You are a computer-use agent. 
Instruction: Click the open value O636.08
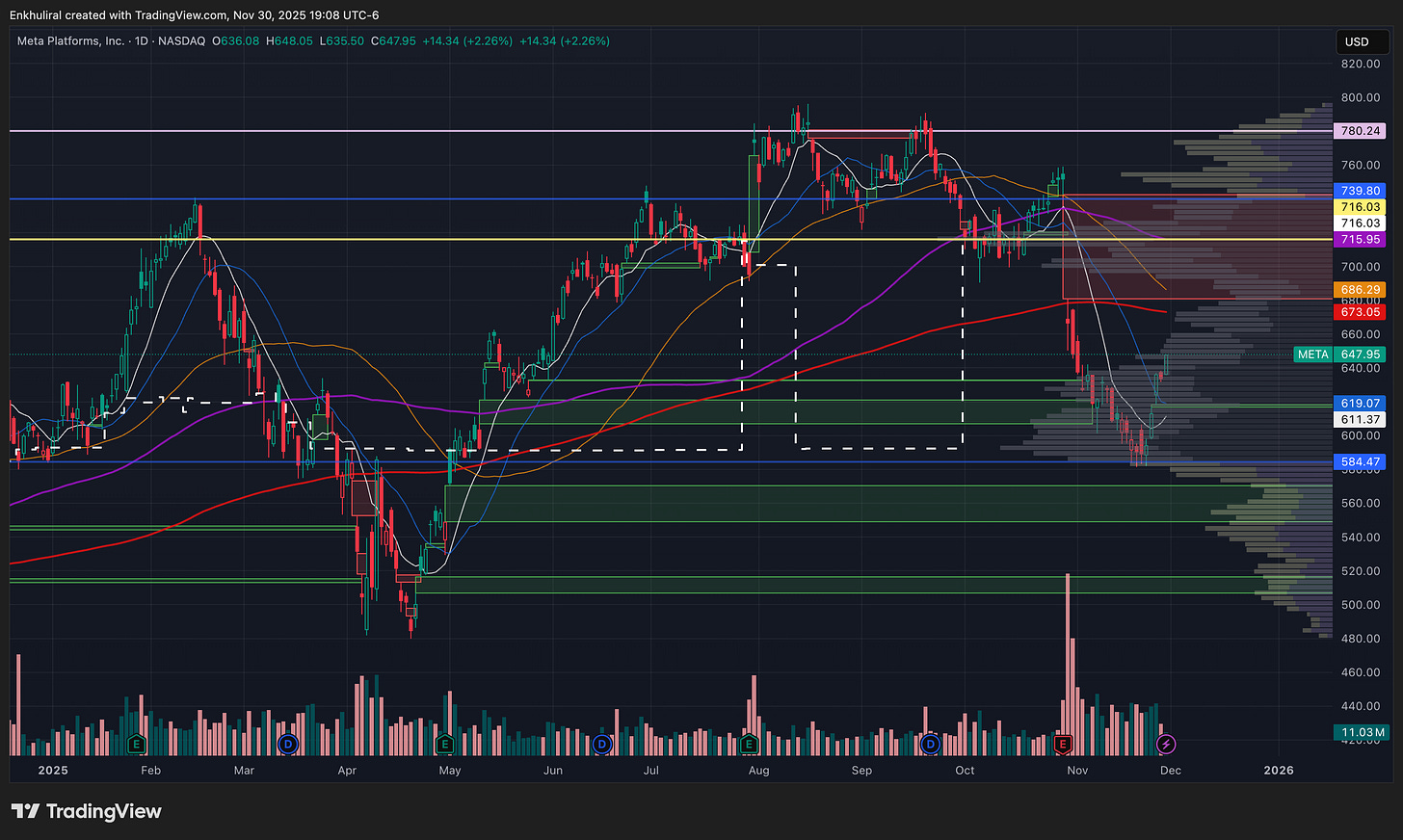coord(235,41)
